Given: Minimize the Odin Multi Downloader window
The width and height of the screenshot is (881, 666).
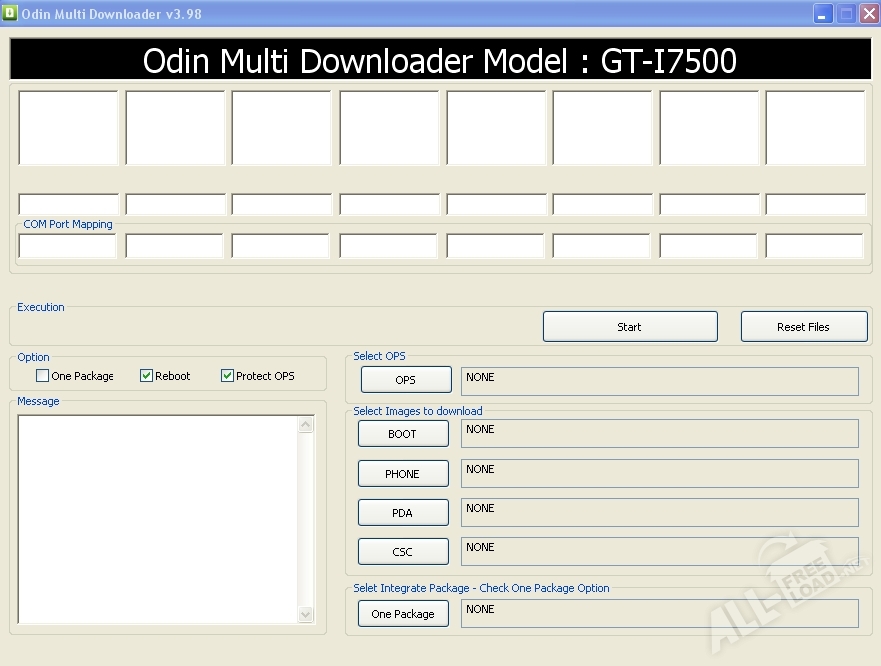Looking at the screenshot, I should [823, 14].
